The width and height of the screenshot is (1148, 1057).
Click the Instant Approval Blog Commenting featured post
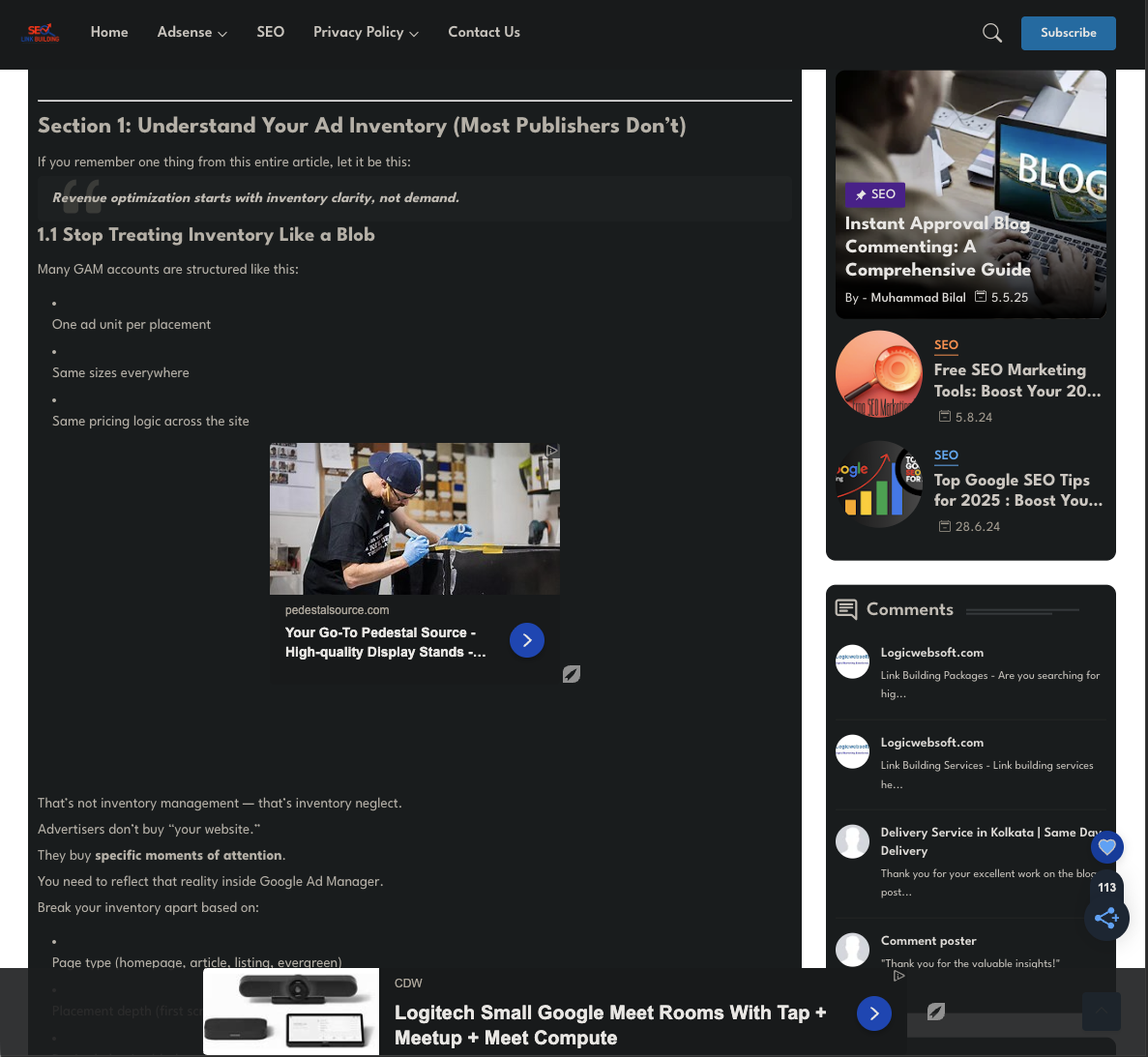(x=937, y=247)
